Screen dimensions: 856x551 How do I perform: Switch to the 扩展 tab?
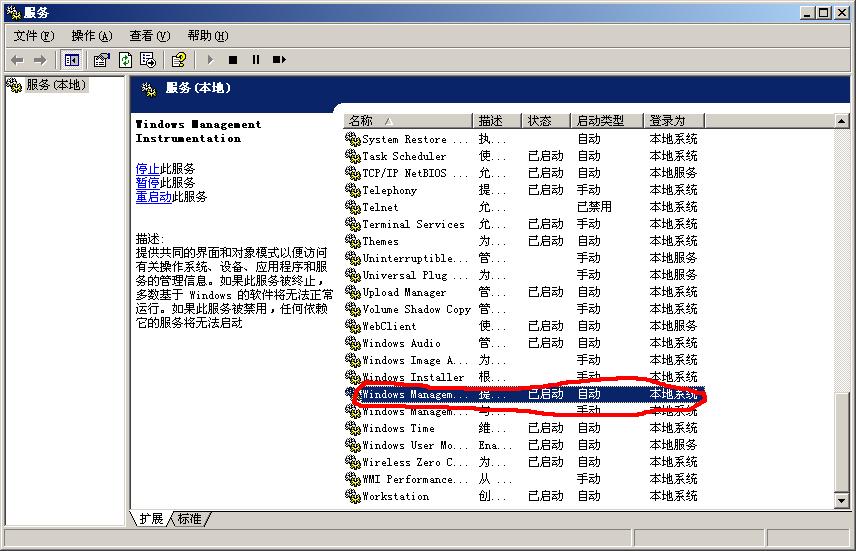click(x=151, y=518)
